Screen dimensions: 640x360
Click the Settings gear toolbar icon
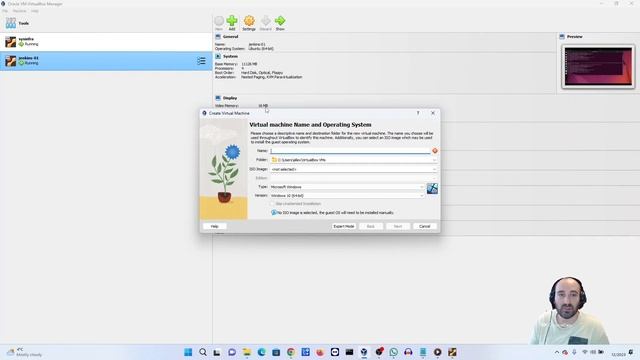click(x=249, y=23)
